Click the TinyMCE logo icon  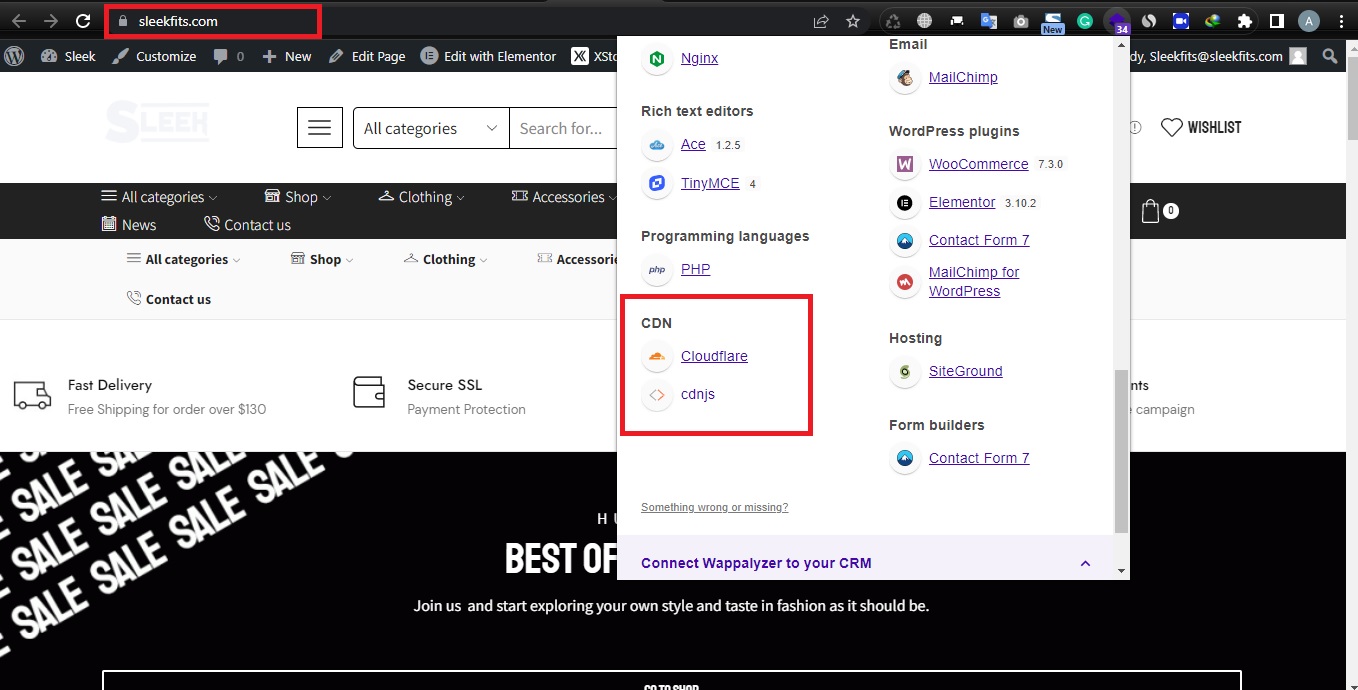[x=657, y=183]
